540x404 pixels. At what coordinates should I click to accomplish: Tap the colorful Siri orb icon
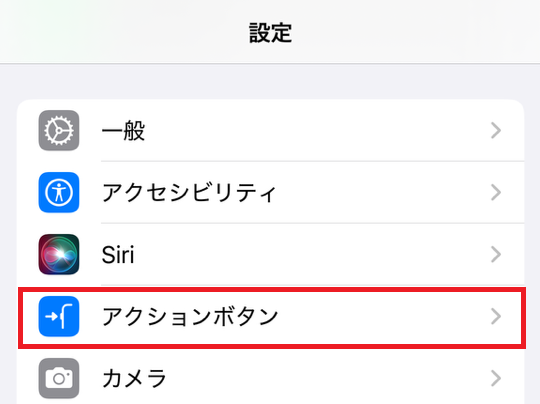(59, 255)
